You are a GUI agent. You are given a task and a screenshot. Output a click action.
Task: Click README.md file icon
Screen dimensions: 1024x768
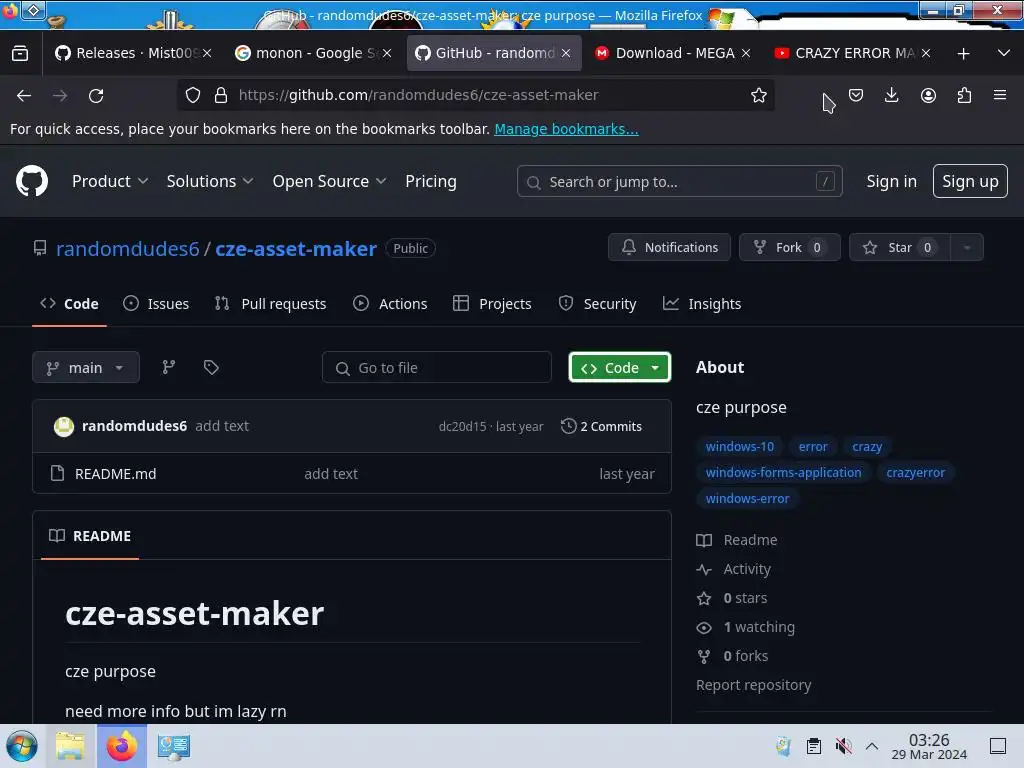point(57,473)
